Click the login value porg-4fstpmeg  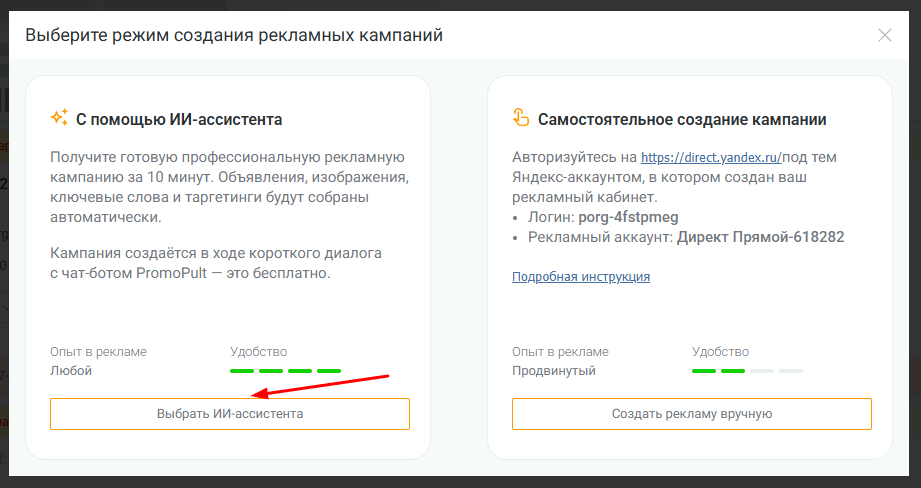click(x=620, y=217)
